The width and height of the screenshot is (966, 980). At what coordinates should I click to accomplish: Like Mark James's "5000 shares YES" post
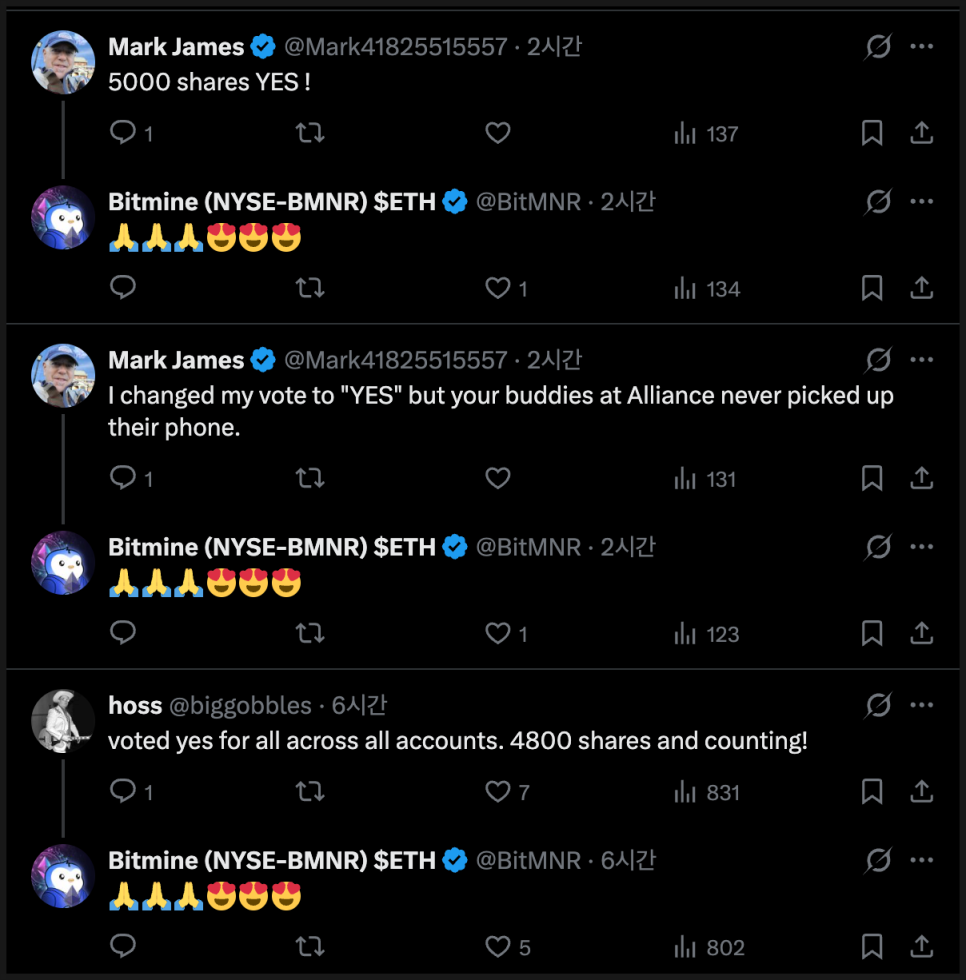click(x=497, y=133)
